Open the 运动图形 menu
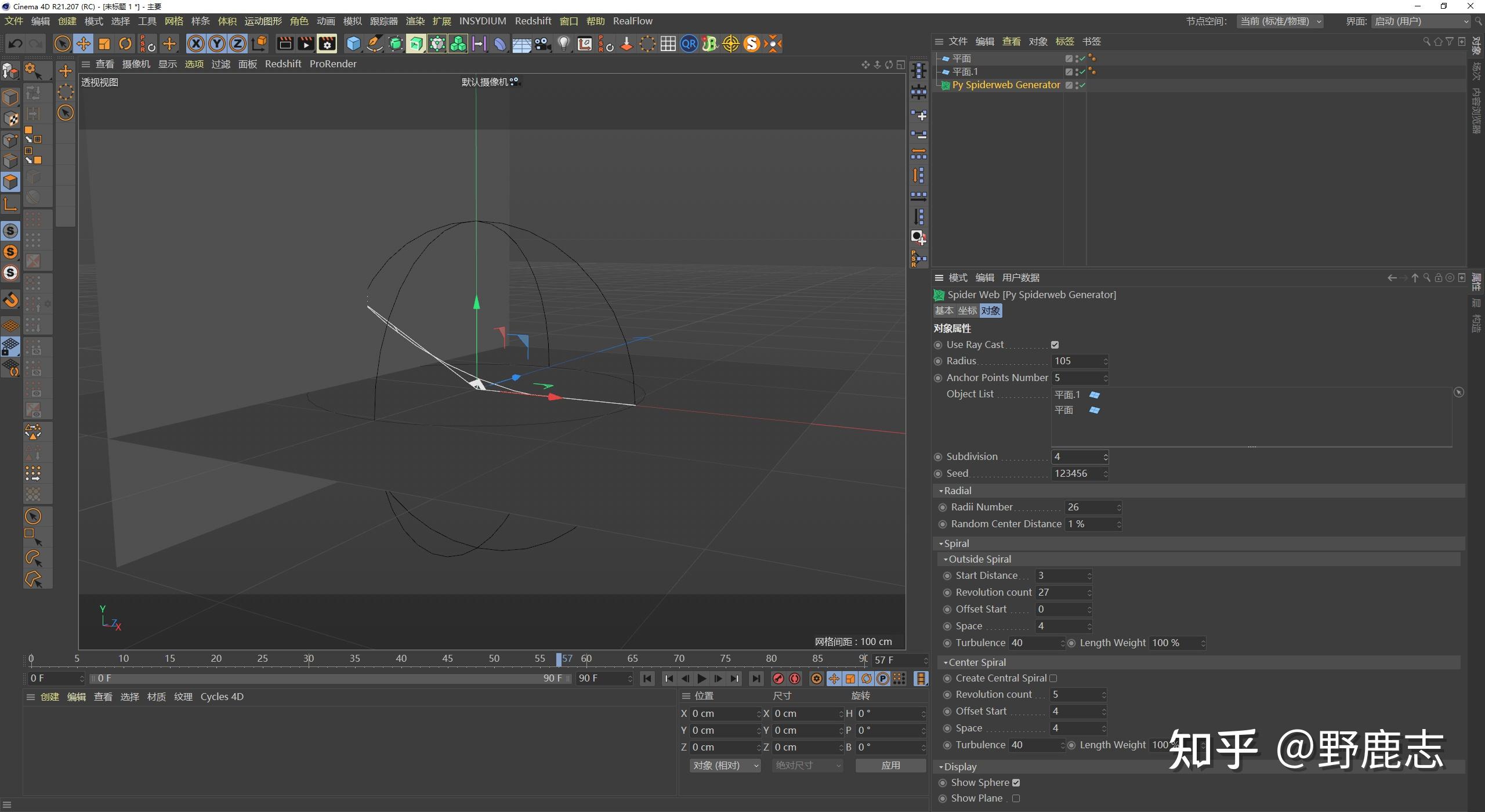This screenshot has width=1485, height=812. (x=263, y=21)
